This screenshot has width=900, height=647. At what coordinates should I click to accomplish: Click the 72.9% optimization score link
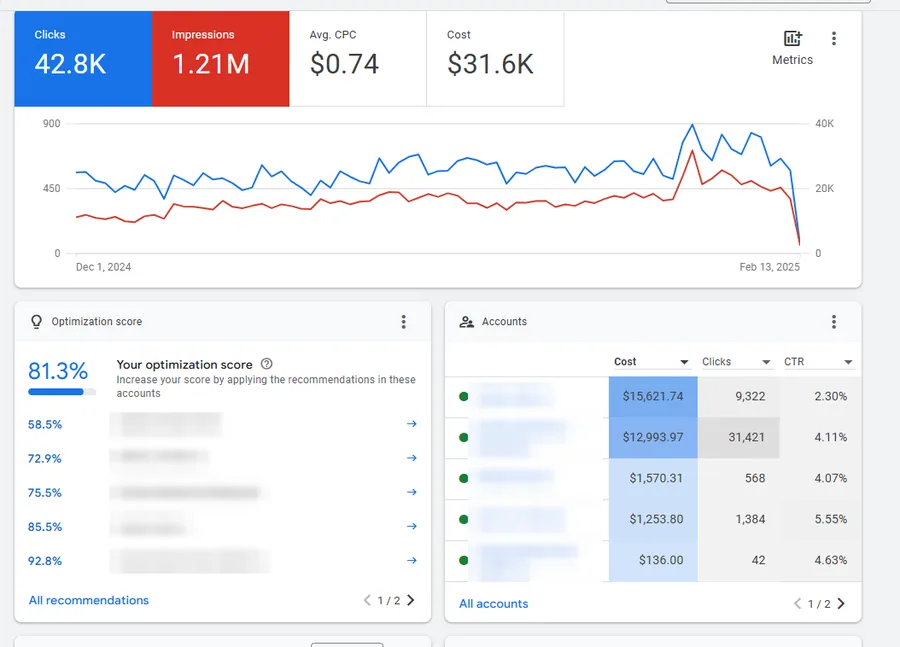(x=45, y=459)
